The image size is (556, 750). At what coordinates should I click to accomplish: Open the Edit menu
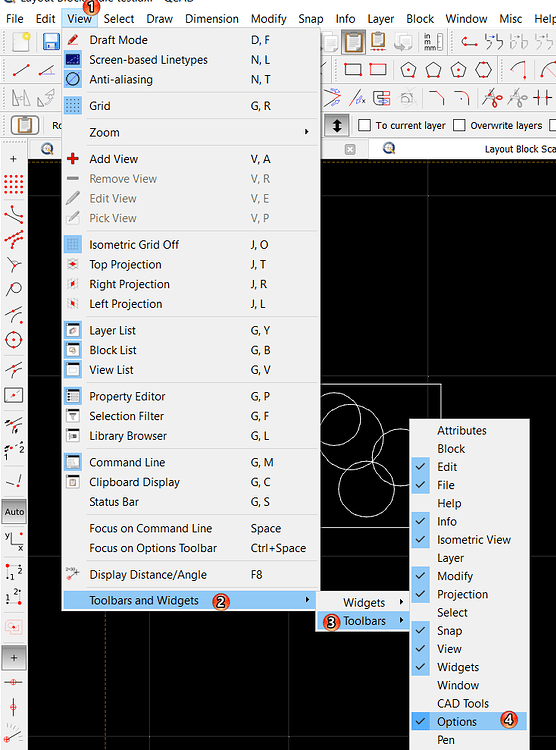pos(45,19)
